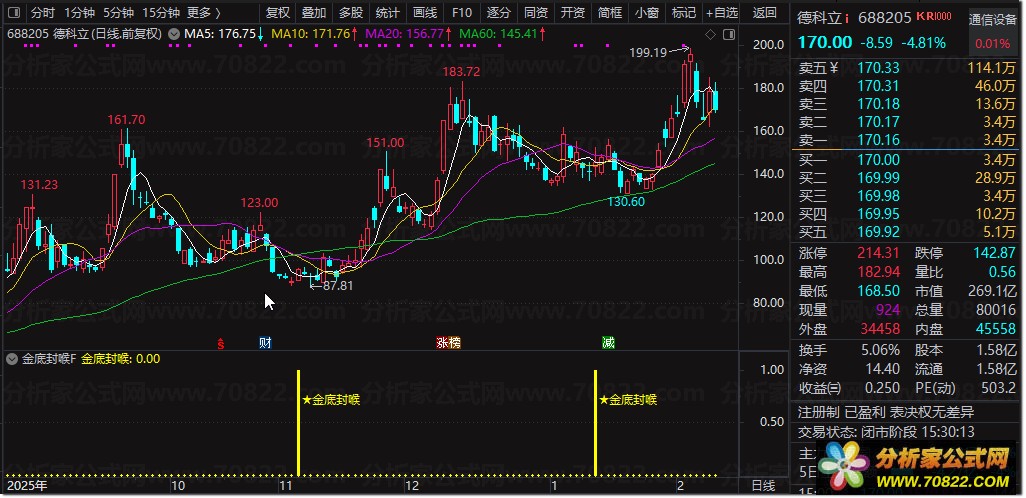Click the 涨榜 event marker
1026x498 pixels.
click(x=448, y=342)
